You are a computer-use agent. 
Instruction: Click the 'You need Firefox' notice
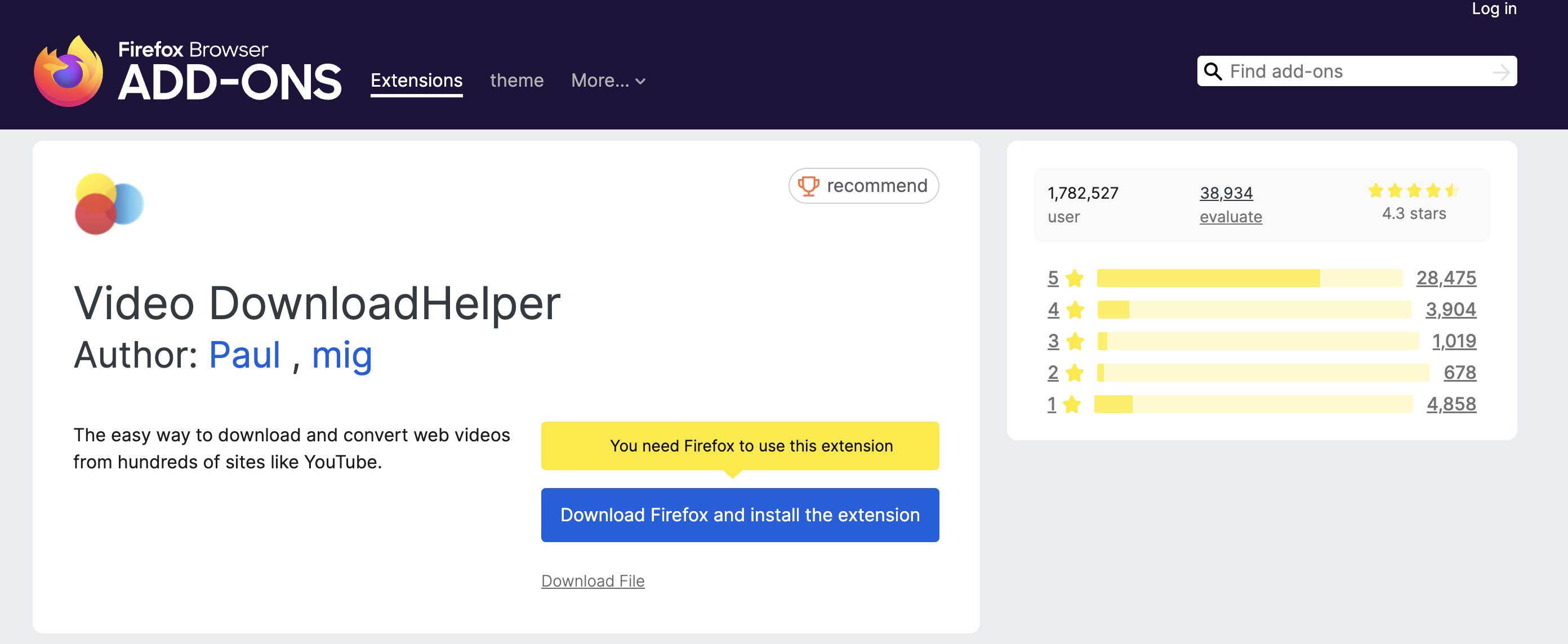click(x=740, y=446)
